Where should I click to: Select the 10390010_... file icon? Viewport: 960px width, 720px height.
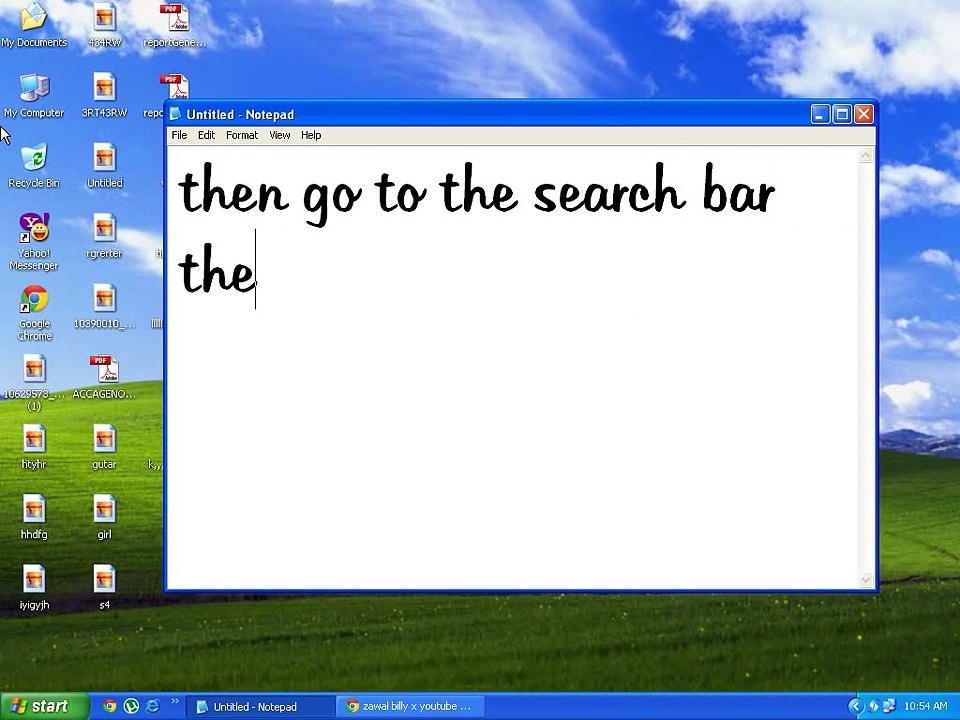point(105,306)
